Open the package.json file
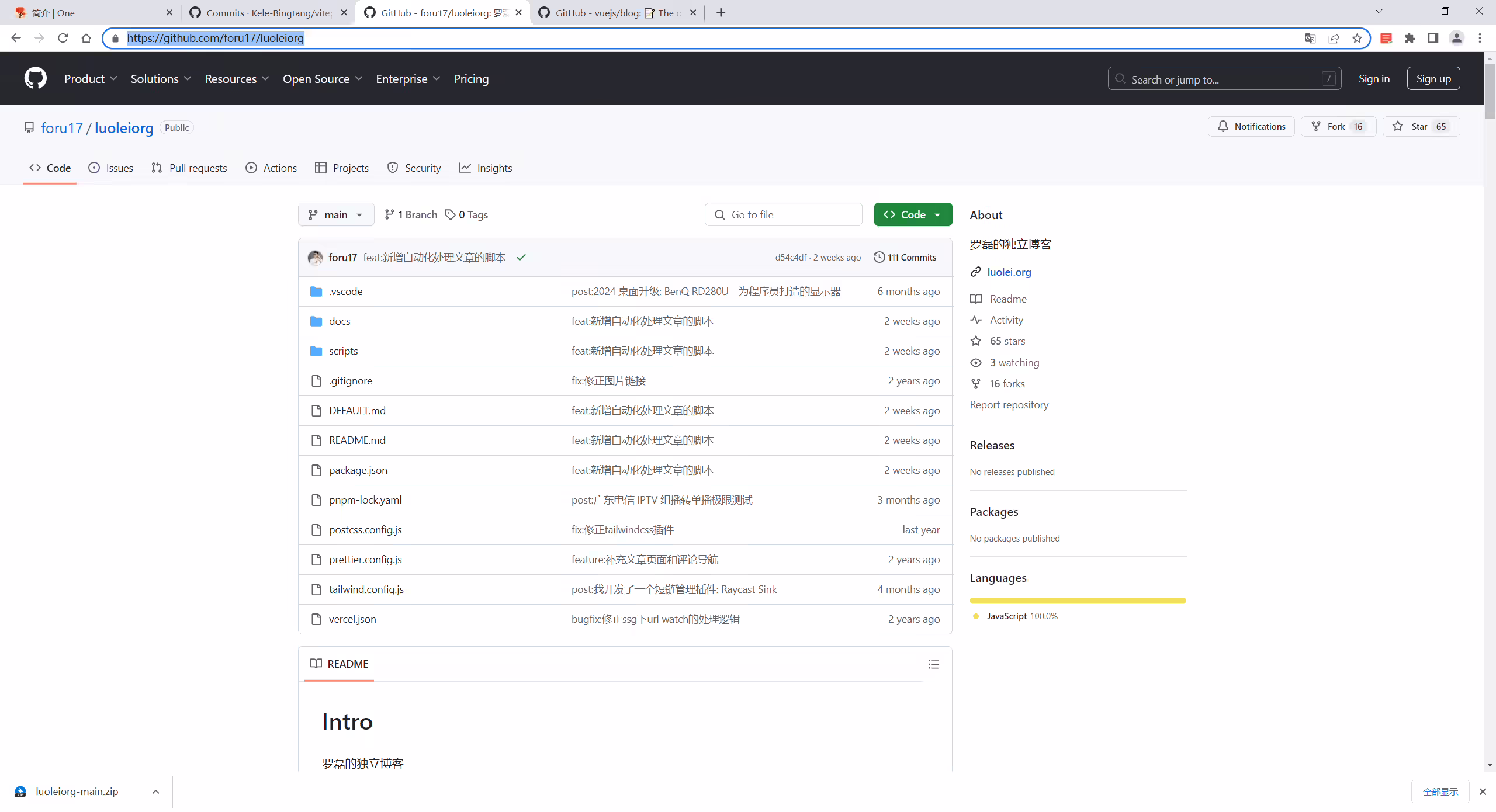The width and height of the screenshot is (1496, 812). (358, 470)
